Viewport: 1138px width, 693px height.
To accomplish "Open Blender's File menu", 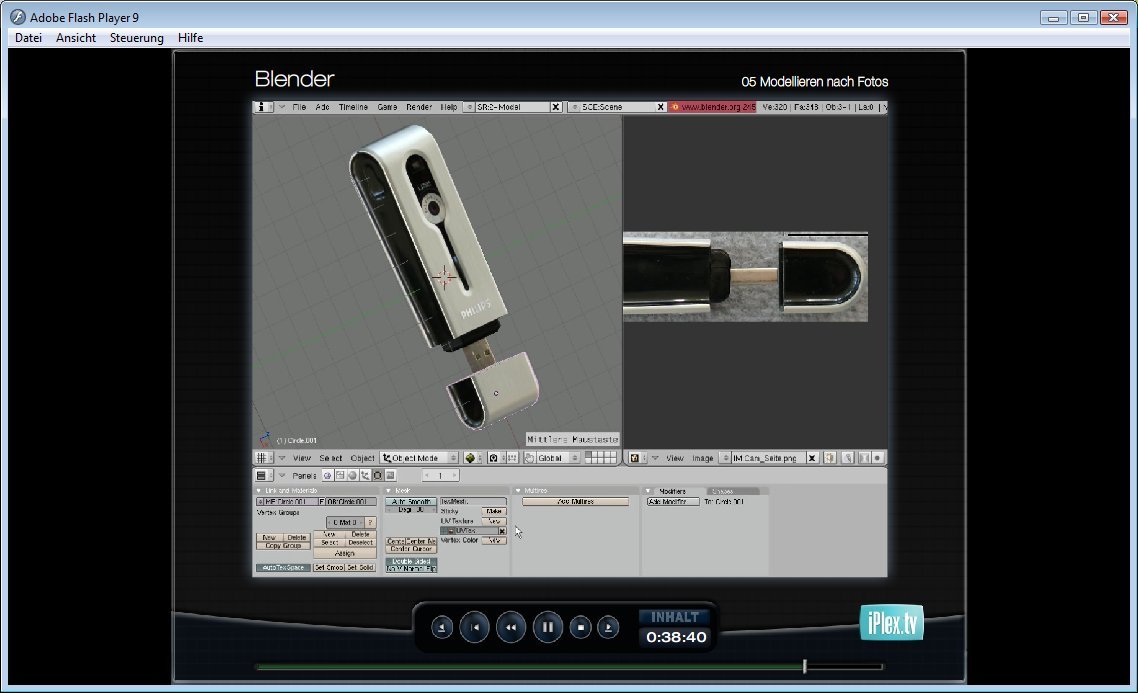I will pos(299,107).
